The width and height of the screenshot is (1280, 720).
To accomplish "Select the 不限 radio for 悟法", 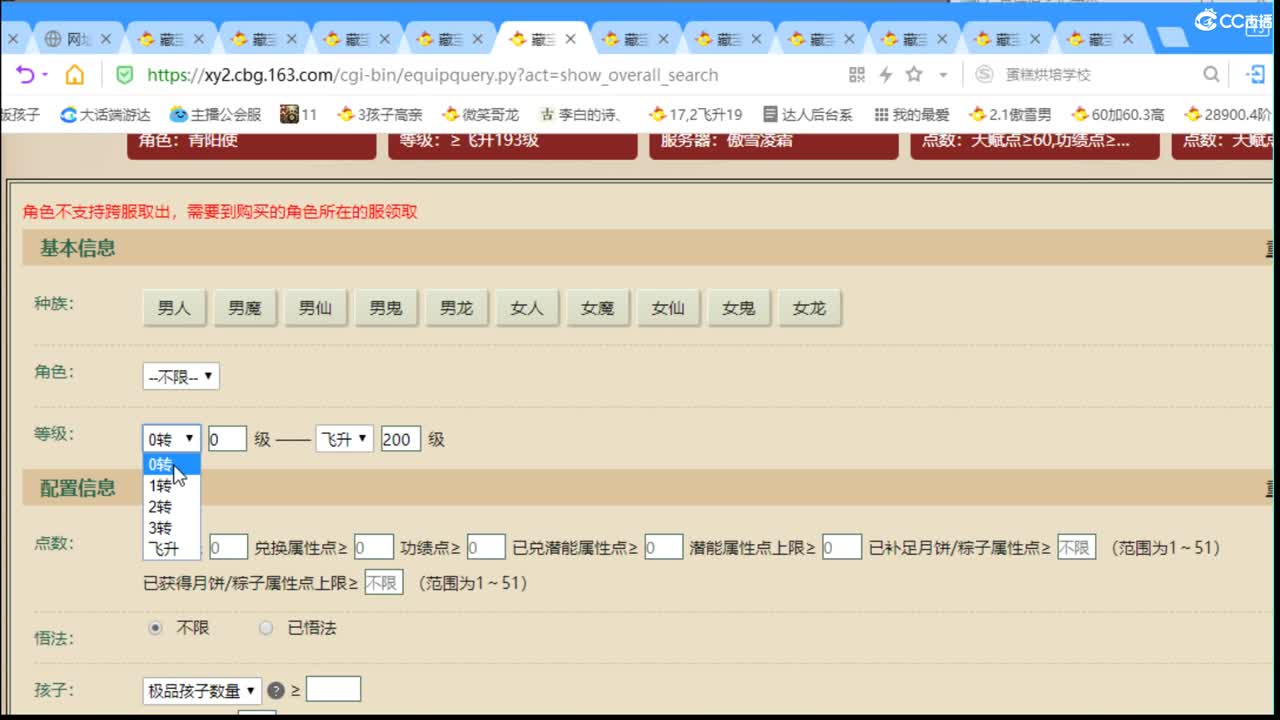I will coord(155,628).
